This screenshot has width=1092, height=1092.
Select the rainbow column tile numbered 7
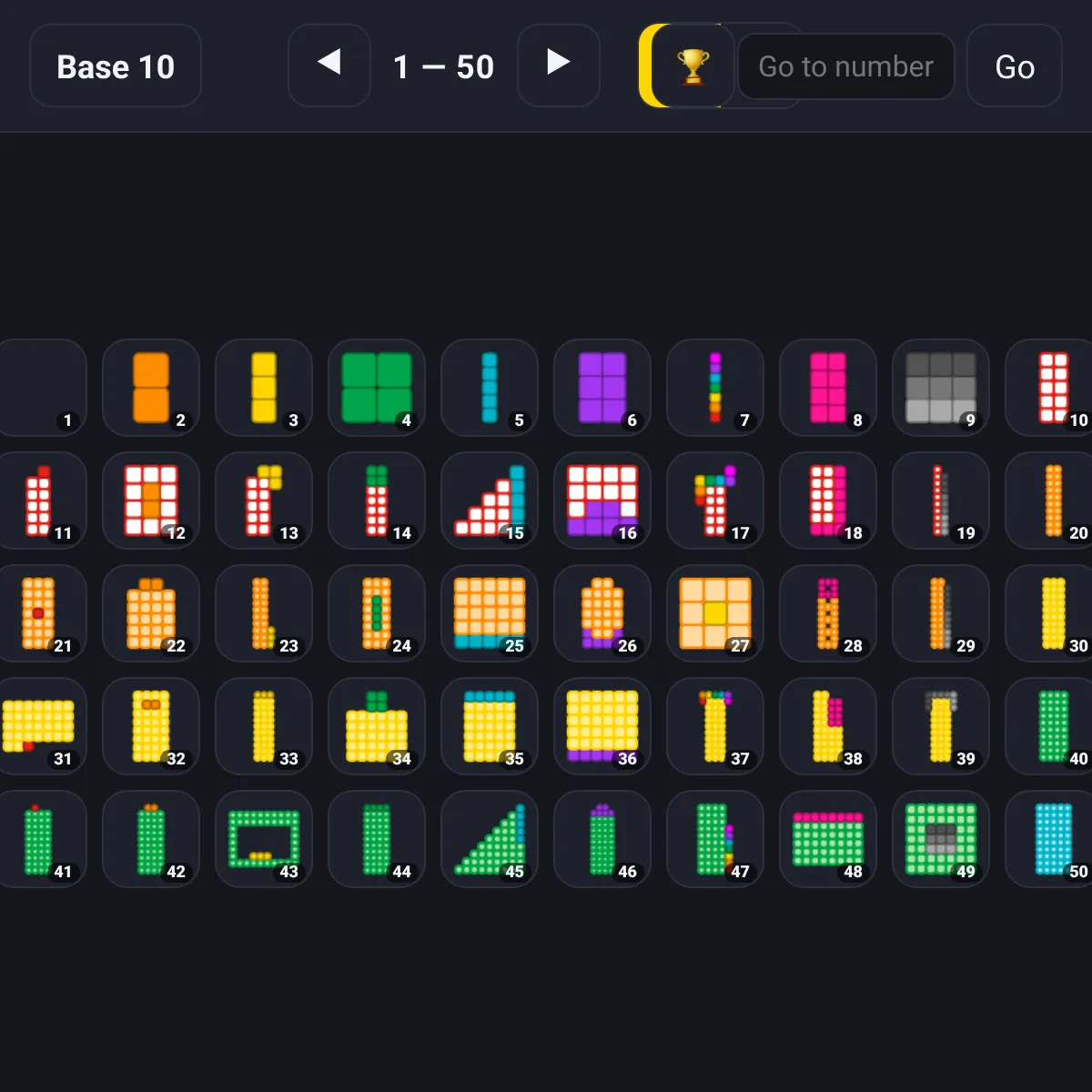click(715, 388)
